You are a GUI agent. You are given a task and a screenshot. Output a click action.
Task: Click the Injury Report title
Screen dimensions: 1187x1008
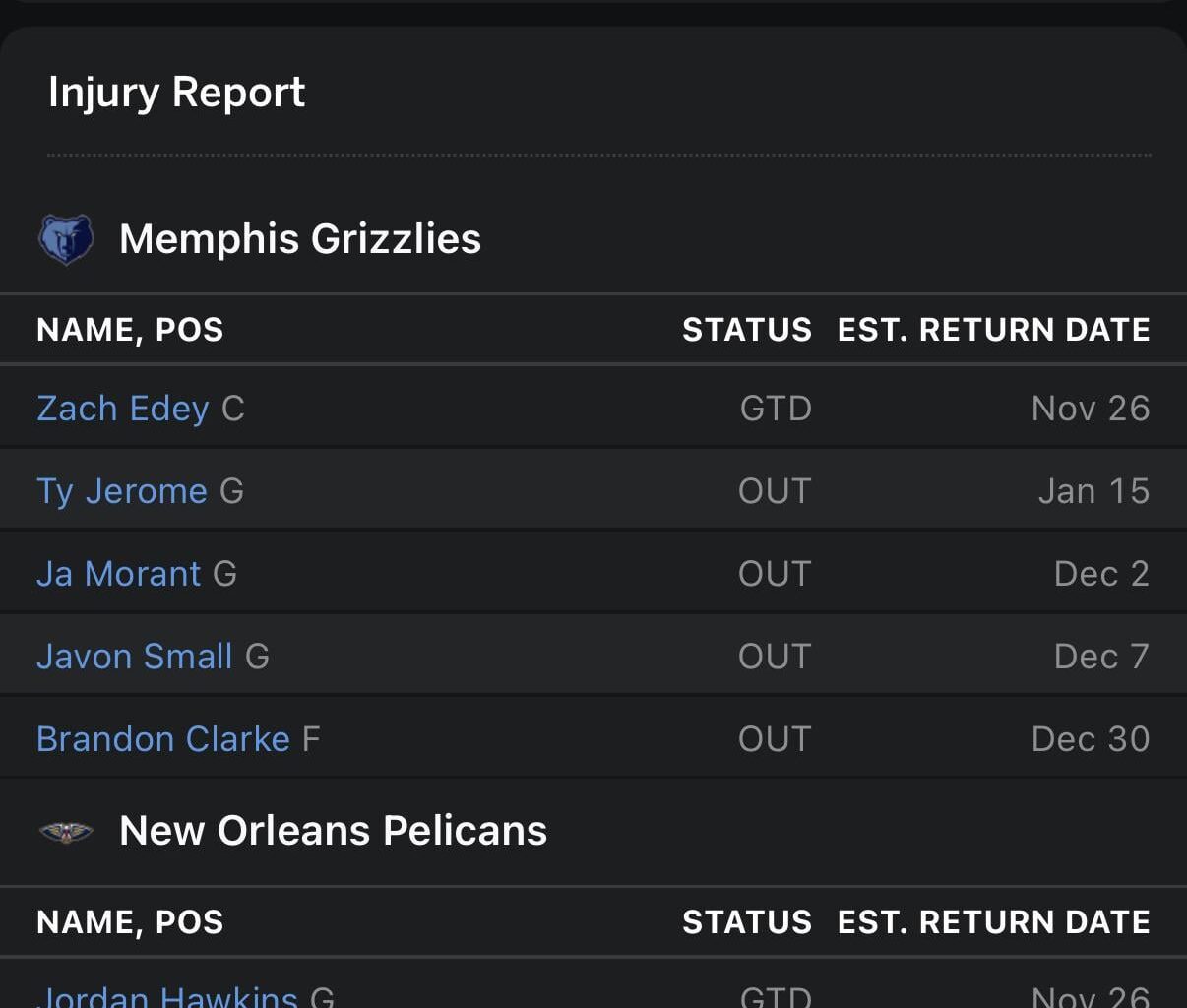176,92
